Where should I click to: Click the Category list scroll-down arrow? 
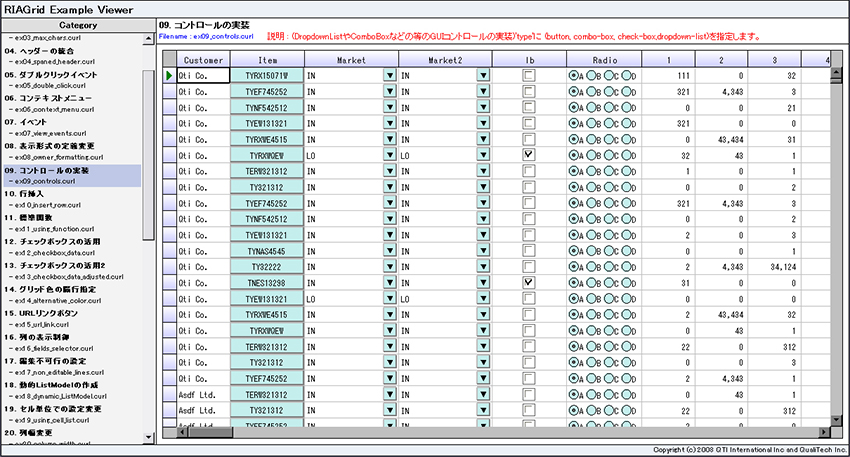[148, 437]
